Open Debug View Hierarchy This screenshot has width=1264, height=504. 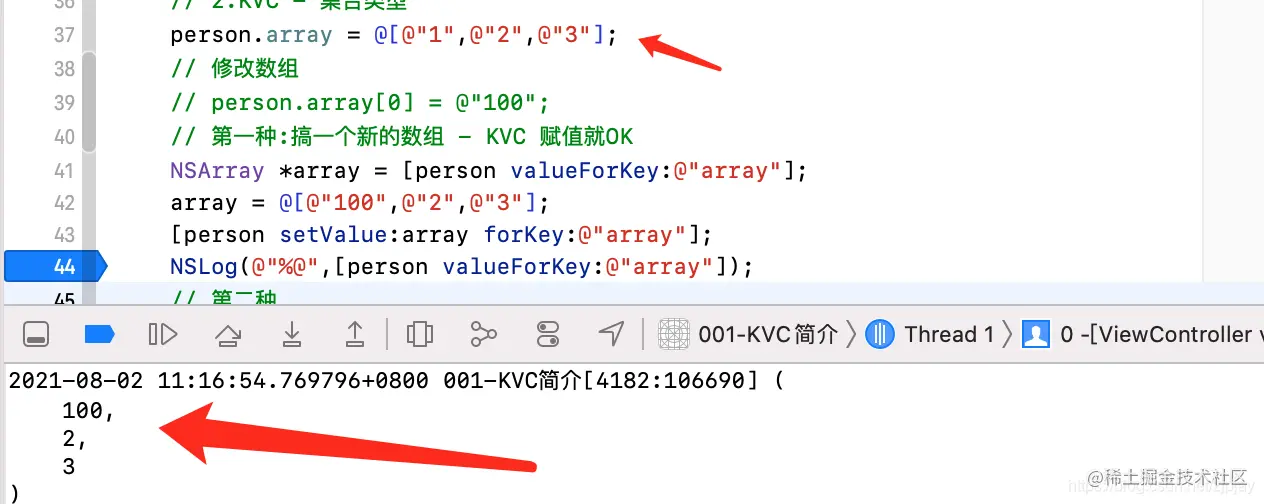click(x=421, y=334)
